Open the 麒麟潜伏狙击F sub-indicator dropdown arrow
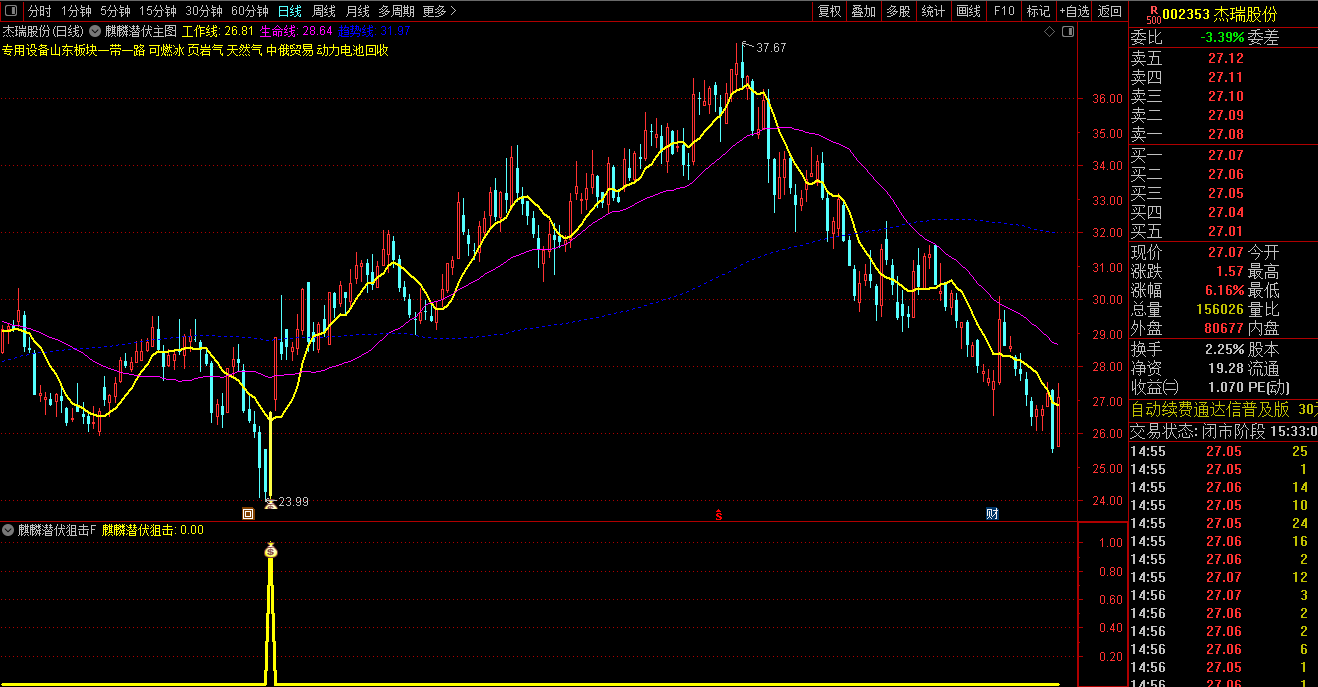 click(x=8, y=530)
